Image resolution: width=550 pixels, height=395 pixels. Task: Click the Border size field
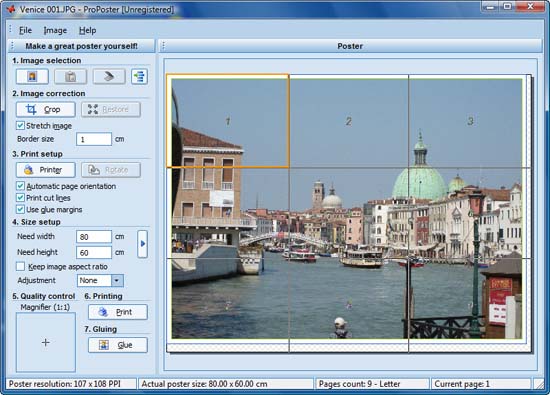pos(94,139)
